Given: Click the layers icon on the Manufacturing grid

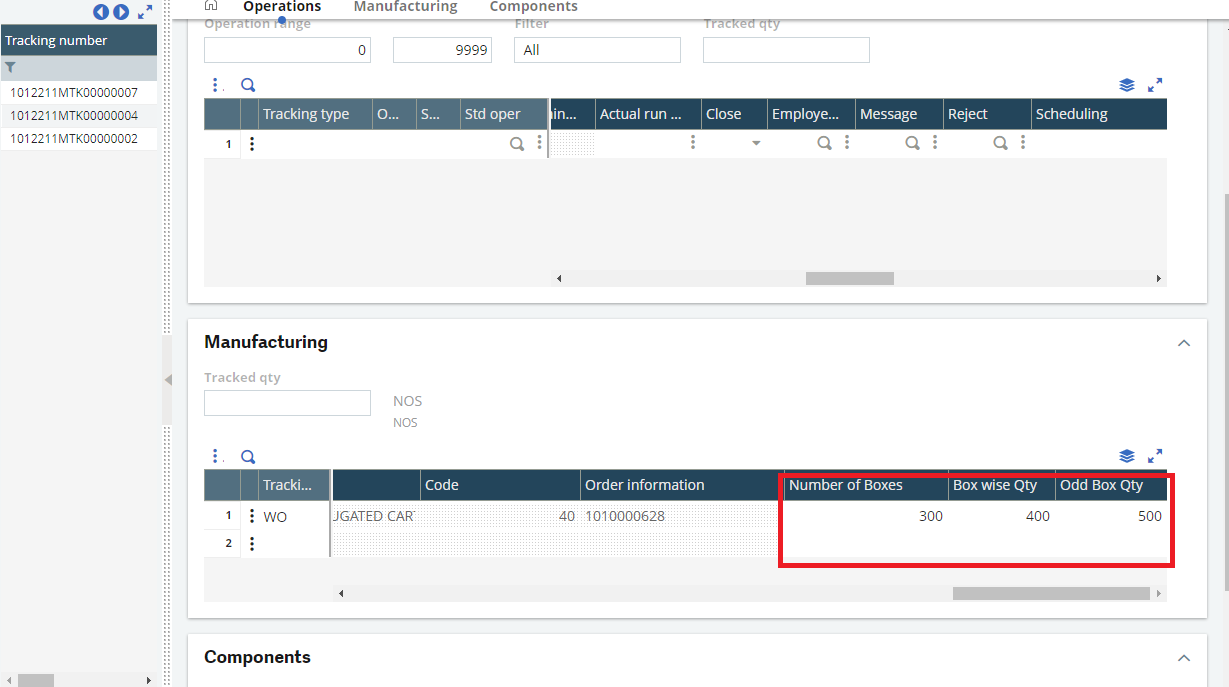Looking at the screenshot, I should click(x=1127, y=456).
